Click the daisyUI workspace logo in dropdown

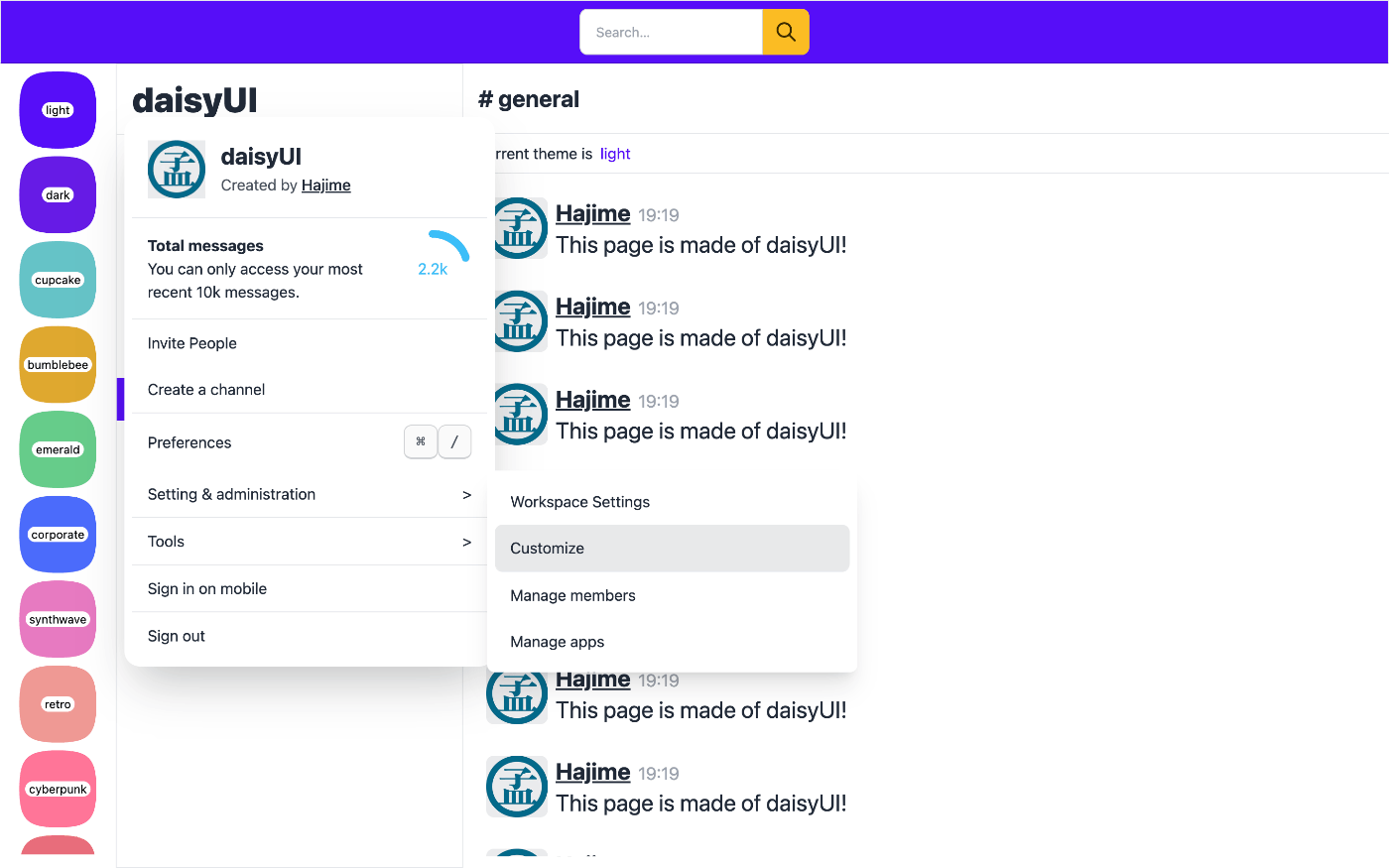click(x=177, y=169)
